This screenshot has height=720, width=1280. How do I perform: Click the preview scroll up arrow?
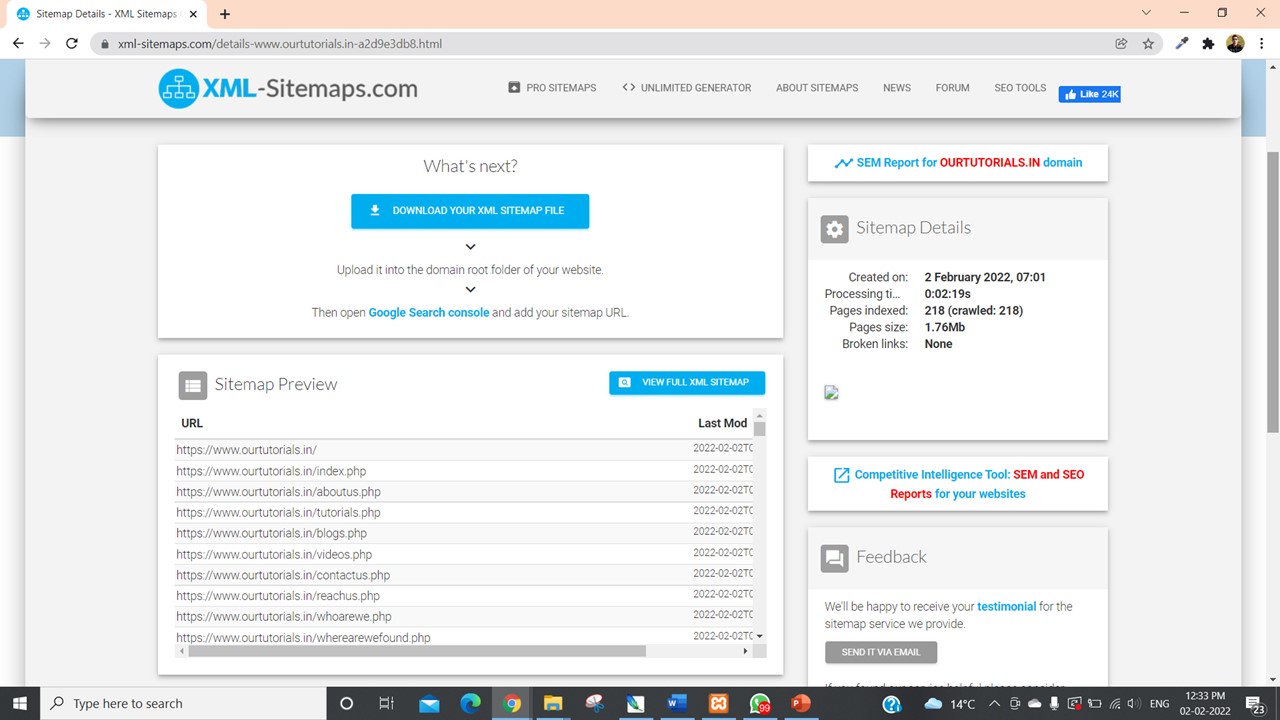760,416
